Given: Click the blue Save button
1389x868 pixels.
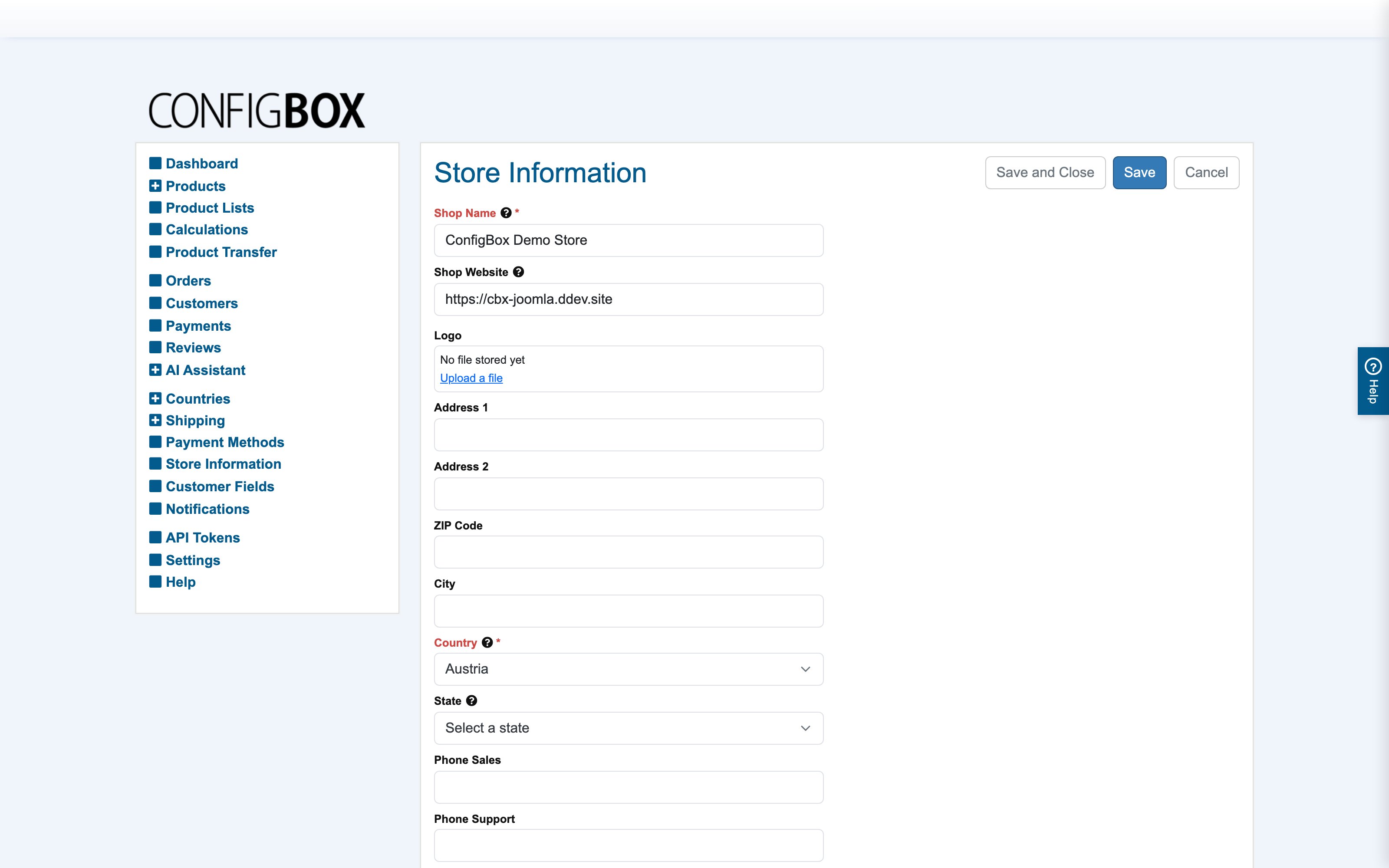Looking at the screenshot, I should pos(1139,173).
